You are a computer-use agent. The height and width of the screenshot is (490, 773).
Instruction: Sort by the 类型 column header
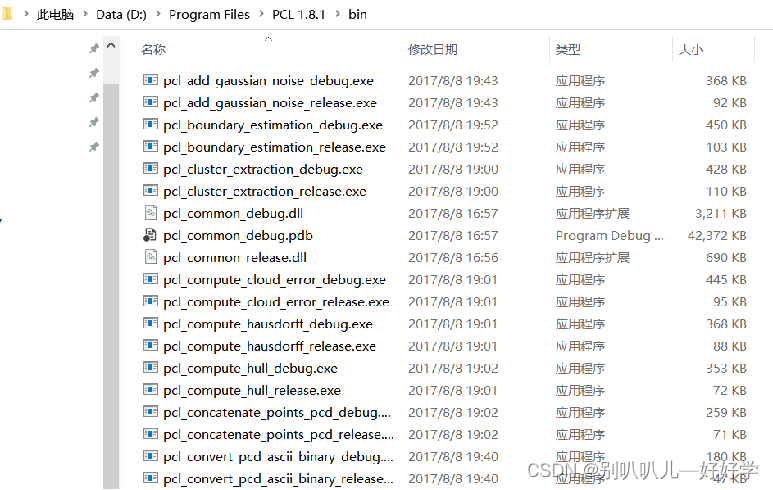point(568,49)
